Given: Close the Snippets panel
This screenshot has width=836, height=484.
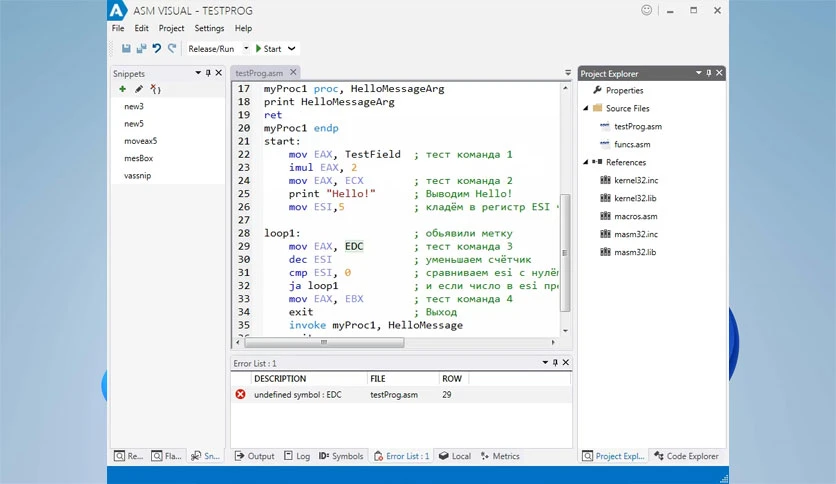Looking at the screenshot, I should pos(219,73).
